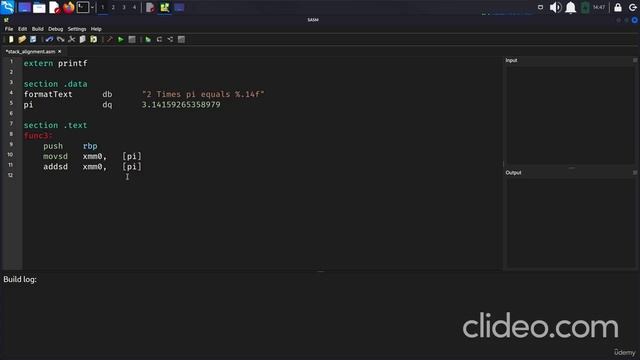
Task: Redo the last undone edit
Action: point(60,39)
